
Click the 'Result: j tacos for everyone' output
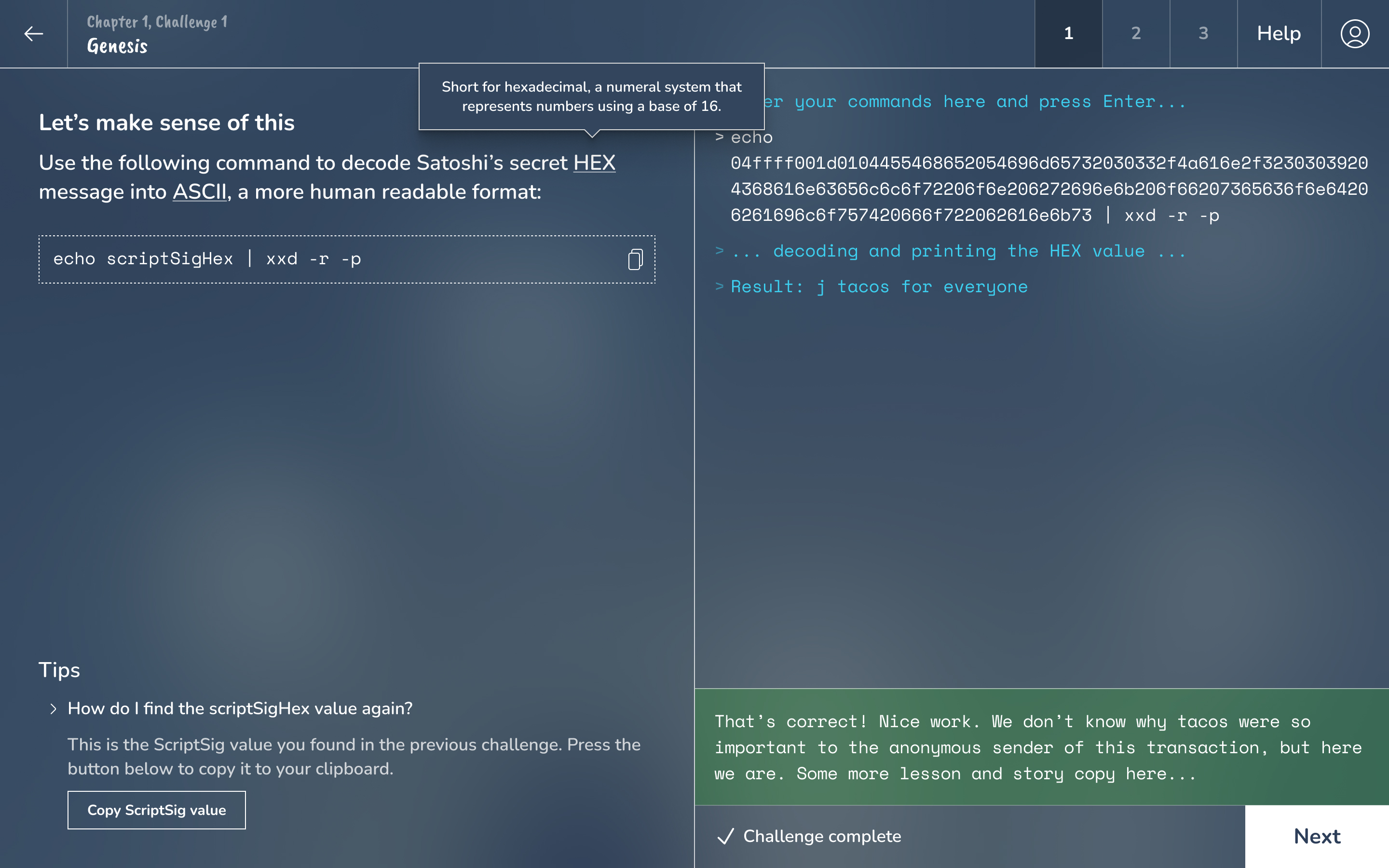click(x=878, y=286)
